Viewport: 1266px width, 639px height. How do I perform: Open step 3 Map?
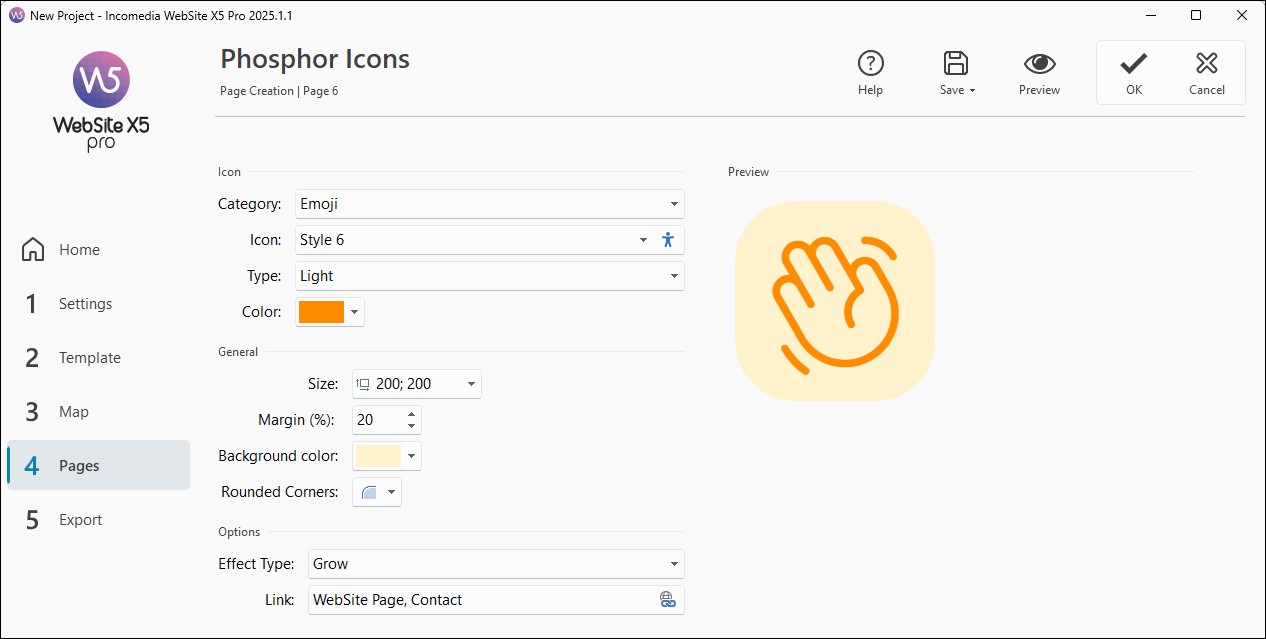tap(98, 412)
